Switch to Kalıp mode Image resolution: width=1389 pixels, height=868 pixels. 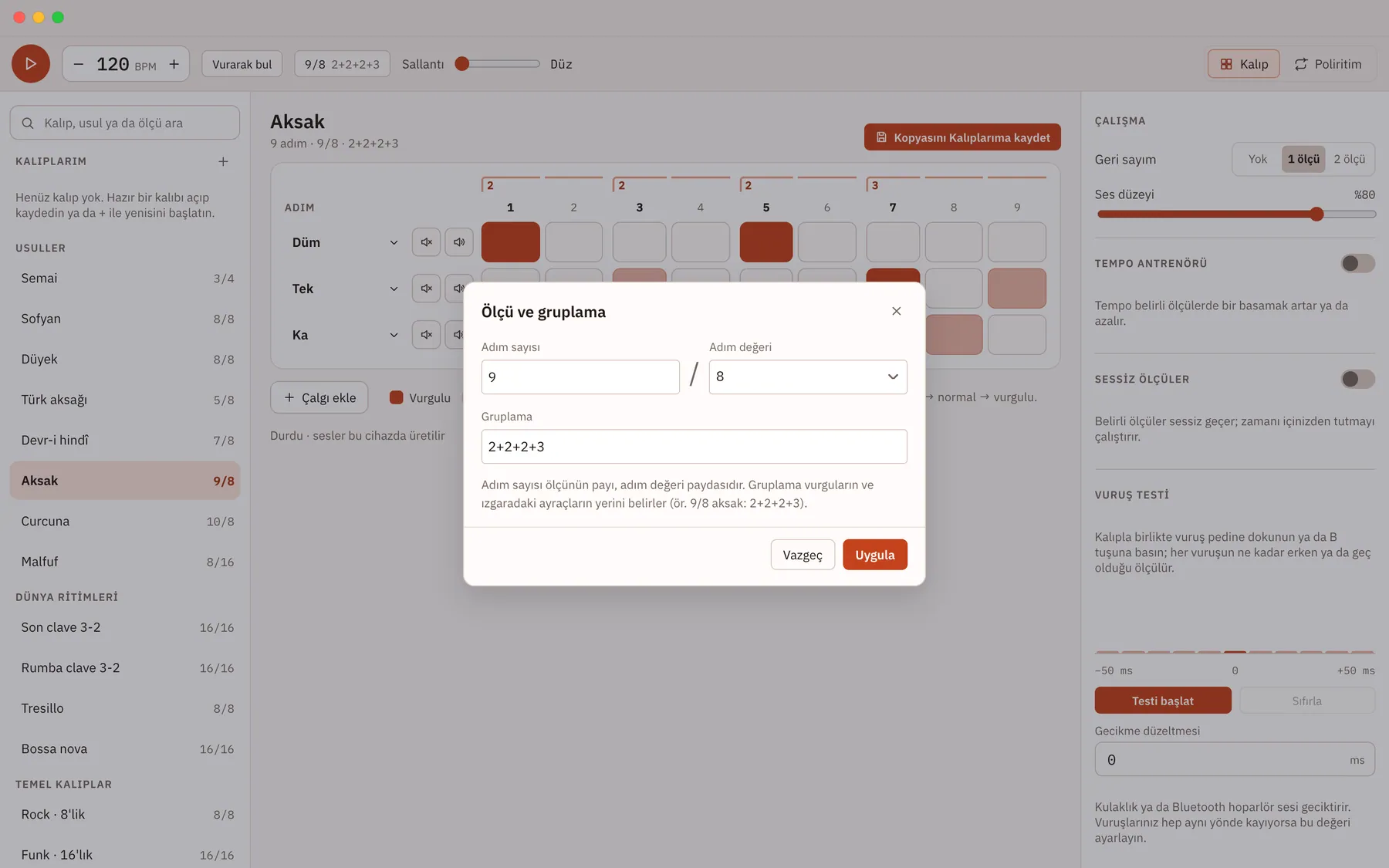pos(1244,64)
